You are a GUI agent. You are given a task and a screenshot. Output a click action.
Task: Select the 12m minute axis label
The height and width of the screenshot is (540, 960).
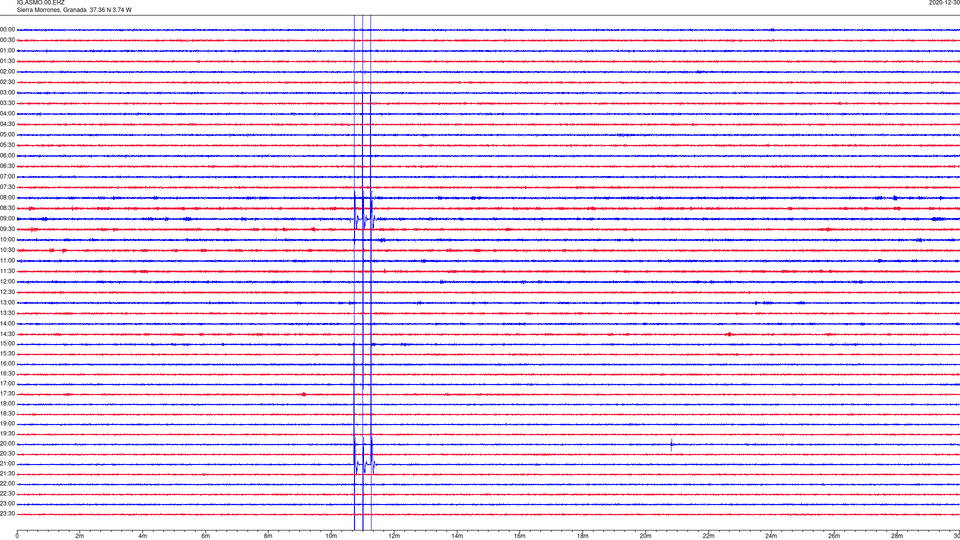tap(394, 536)
